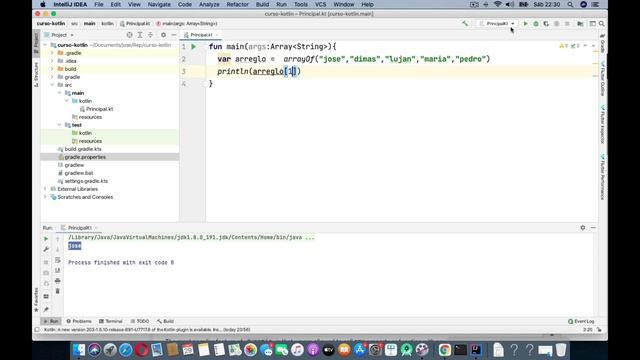Expand the build folder

pyautogui.click(x=52, y=69)
